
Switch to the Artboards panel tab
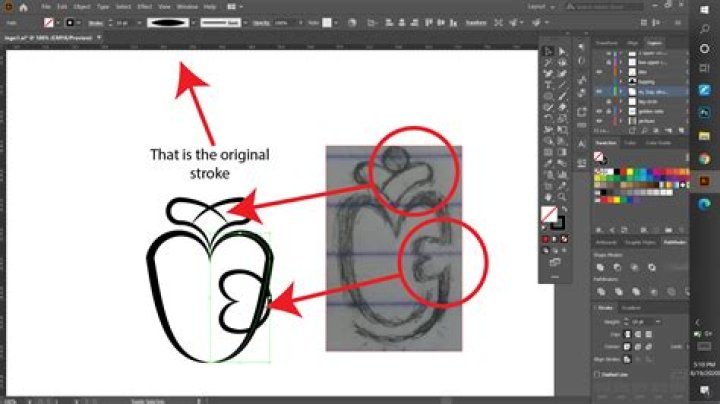coord(606,242)
